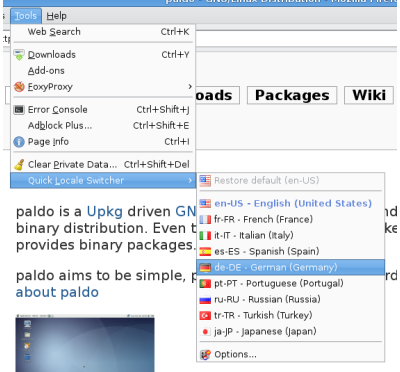Click the Packages page button
This screenshot has width=400, height=372.
292,95
